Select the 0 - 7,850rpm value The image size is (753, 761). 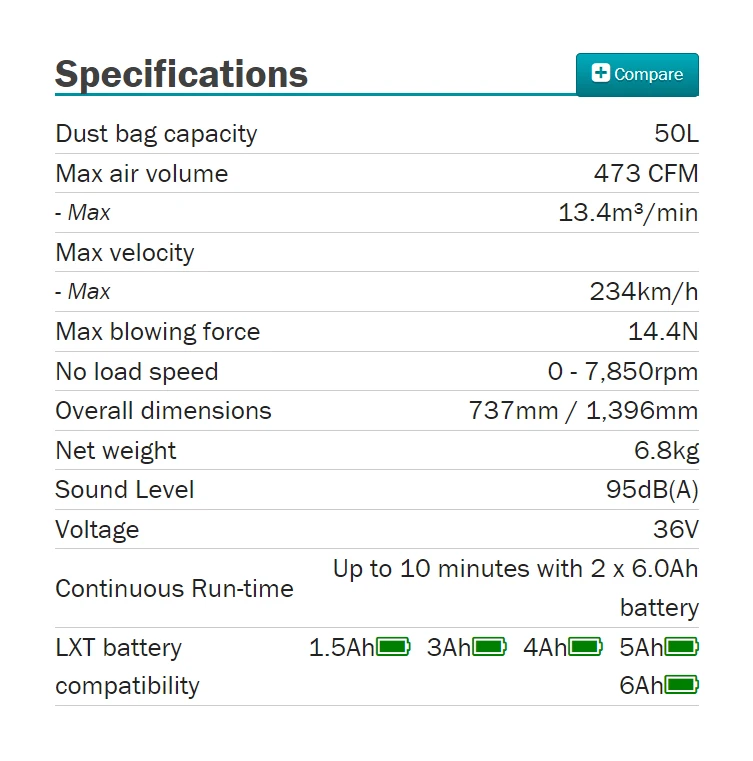click(622, 372)
